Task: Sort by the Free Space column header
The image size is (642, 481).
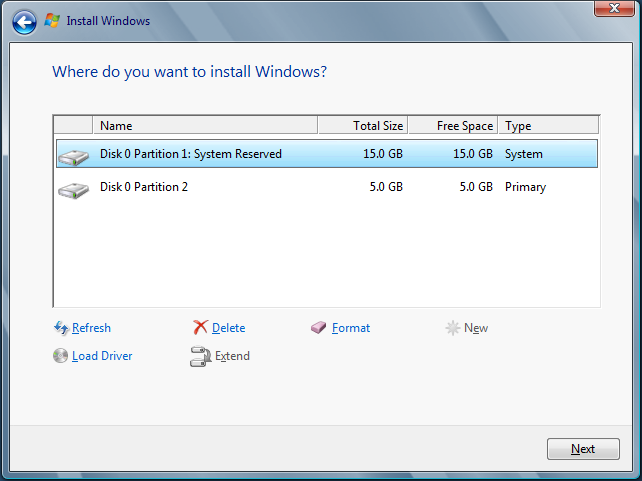Action: [x=453, y=126]
